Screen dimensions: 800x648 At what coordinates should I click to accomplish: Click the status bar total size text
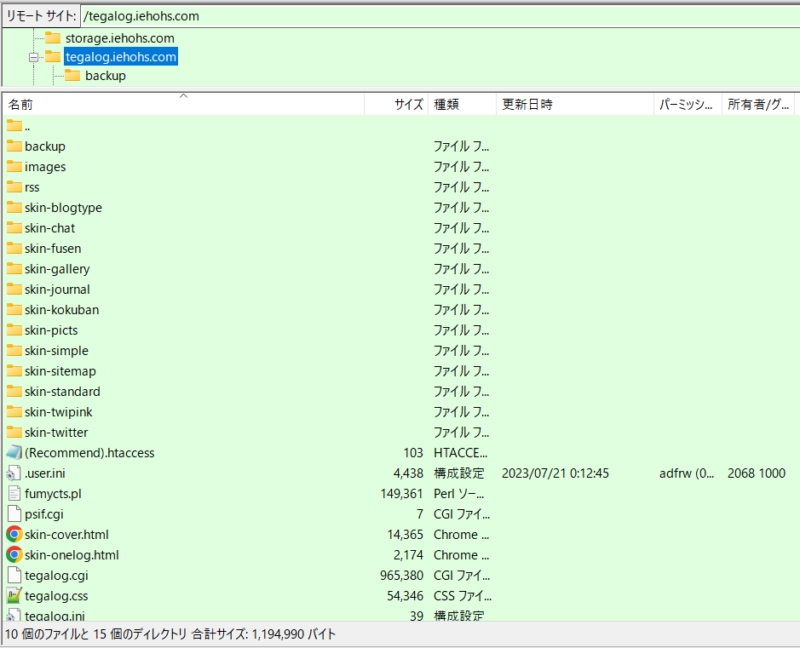pos(263,634)
